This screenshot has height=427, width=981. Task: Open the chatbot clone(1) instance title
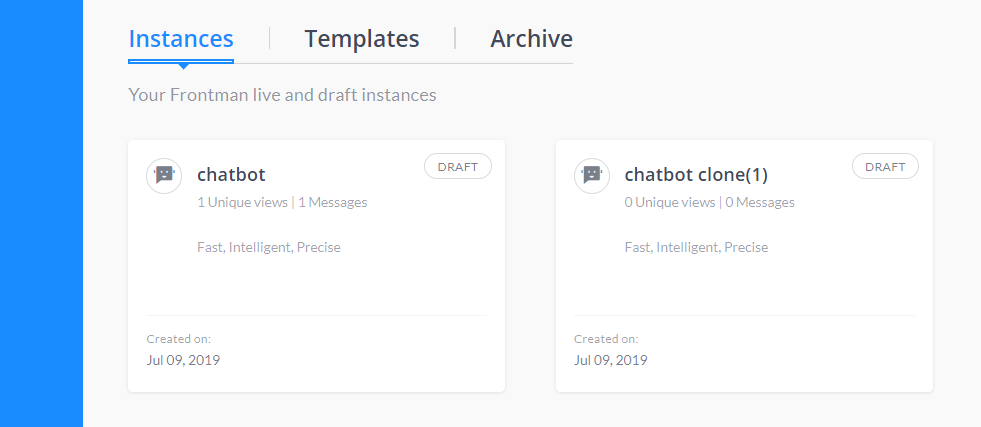point(696,175)
